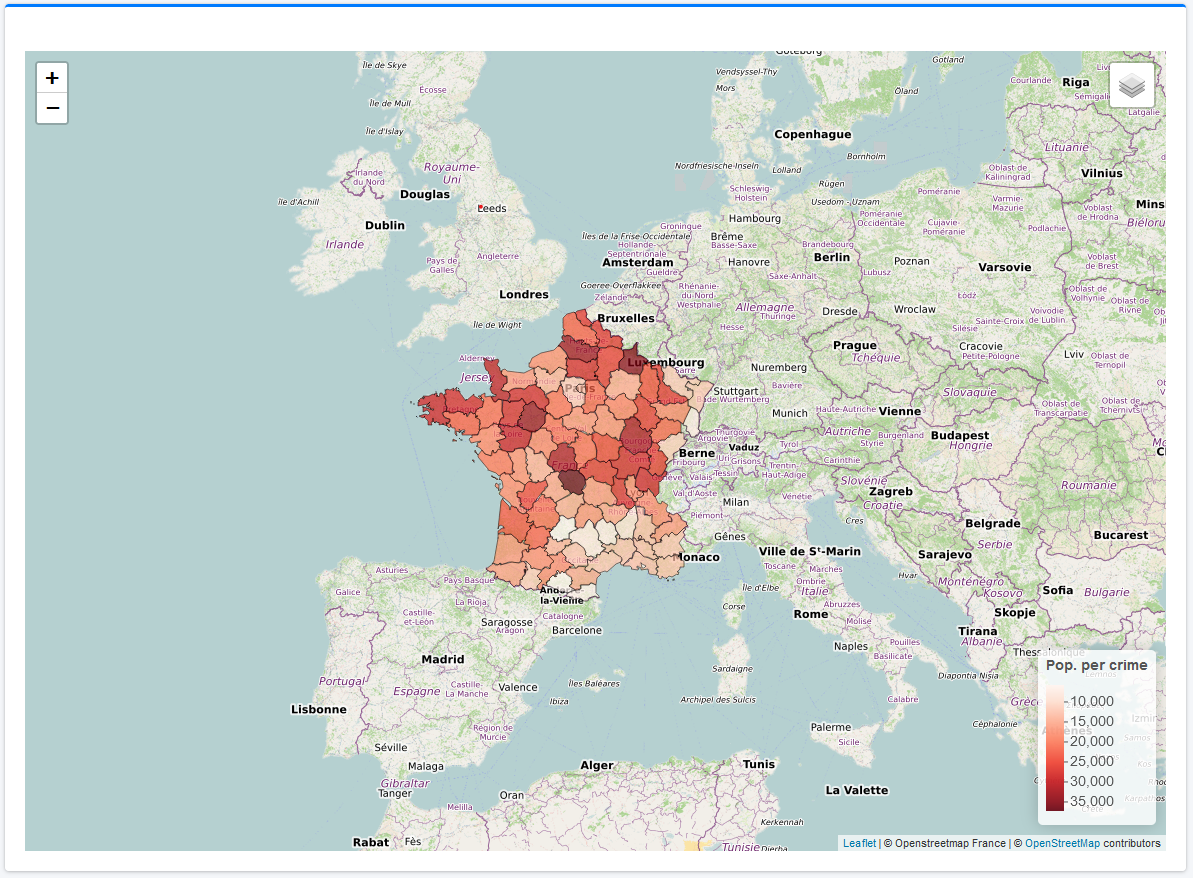Click the Varsovie city label
The image size is (1193, 878).
pyautogui.click(x=1004, y=267)
